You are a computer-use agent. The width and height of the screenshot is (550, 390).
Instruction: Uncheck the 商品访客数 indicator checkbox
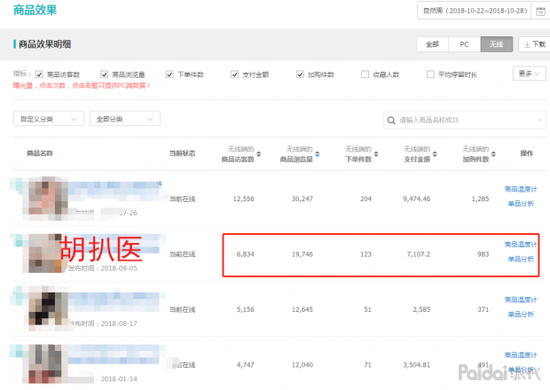click(x=39, y=74)
